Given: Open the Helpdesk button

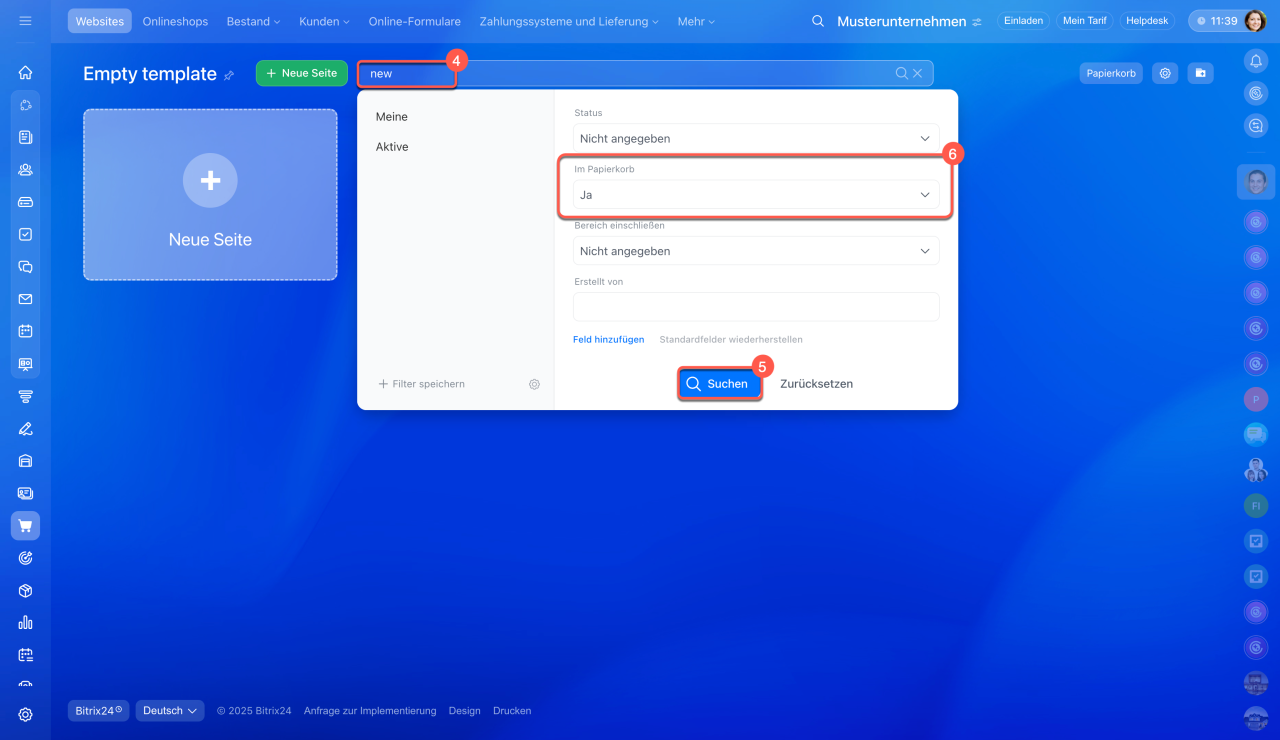Looking at the screenshot, I should 1147,21.
